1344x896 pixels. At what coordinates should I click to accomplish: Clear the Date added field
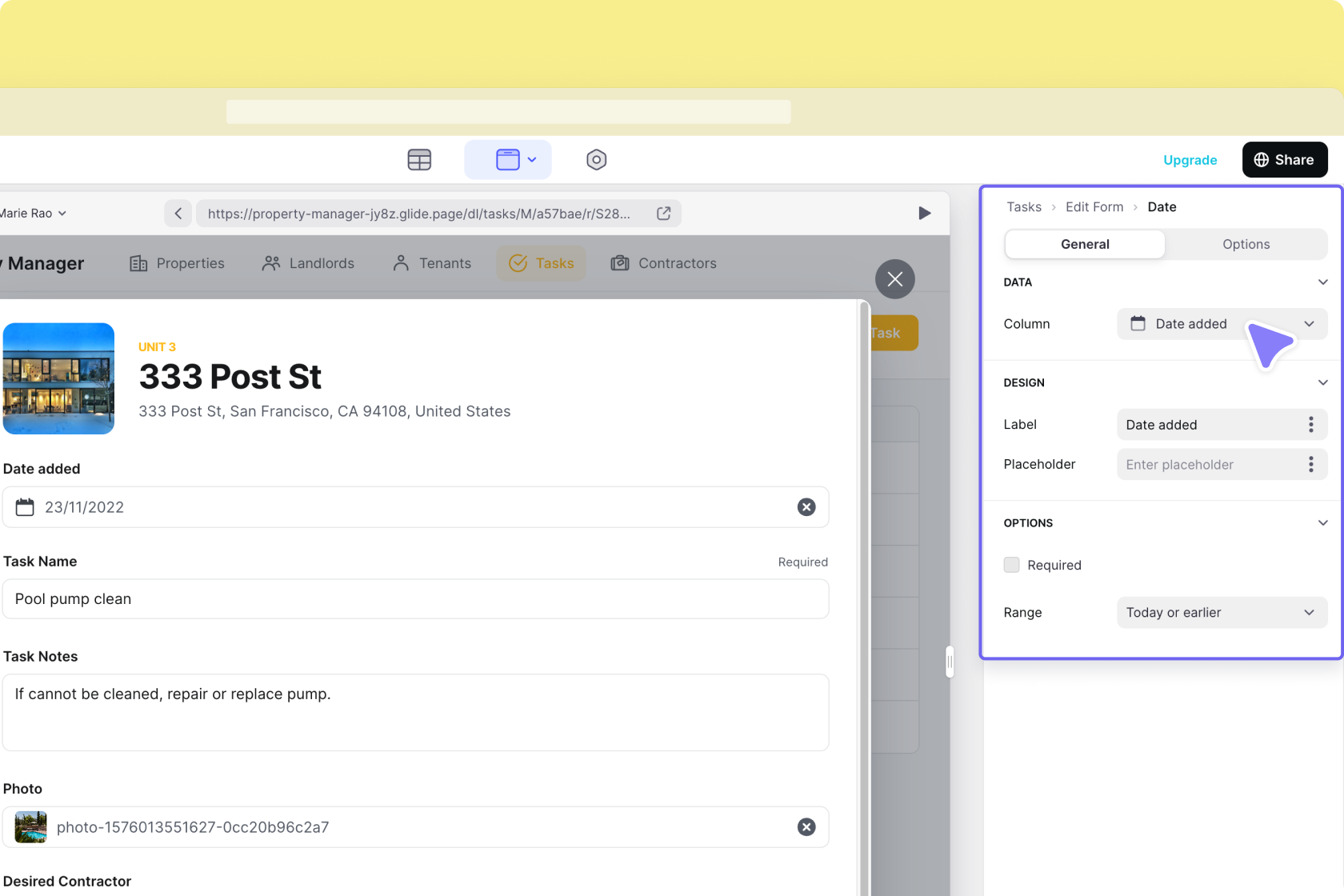[806, 507]
